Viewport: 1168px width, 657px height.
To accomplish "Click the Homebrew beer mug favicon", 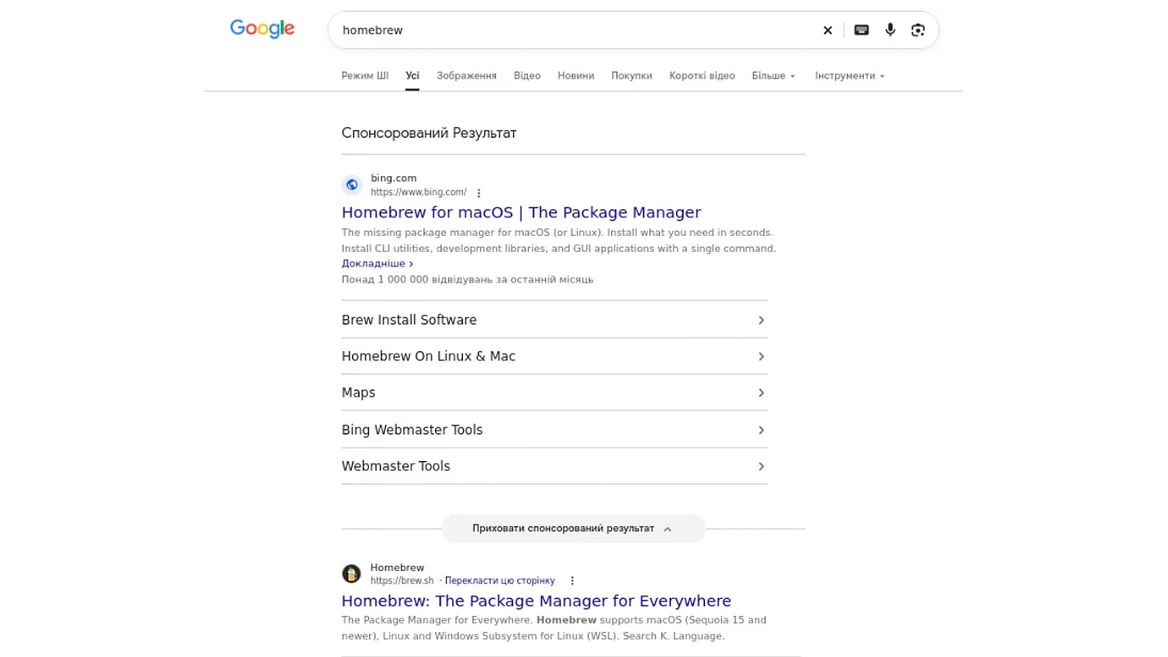I will (x=352, y=574).
